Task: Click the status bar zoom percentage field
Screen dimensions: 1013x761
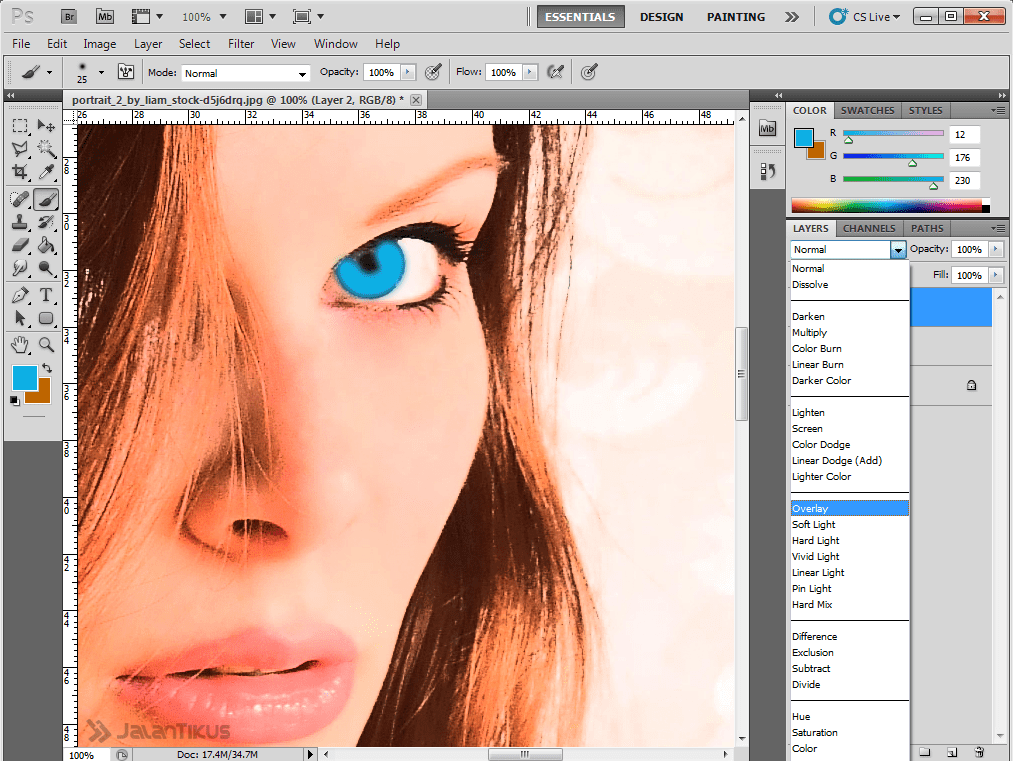Action: pyautogui.click(x=85, y=755)
